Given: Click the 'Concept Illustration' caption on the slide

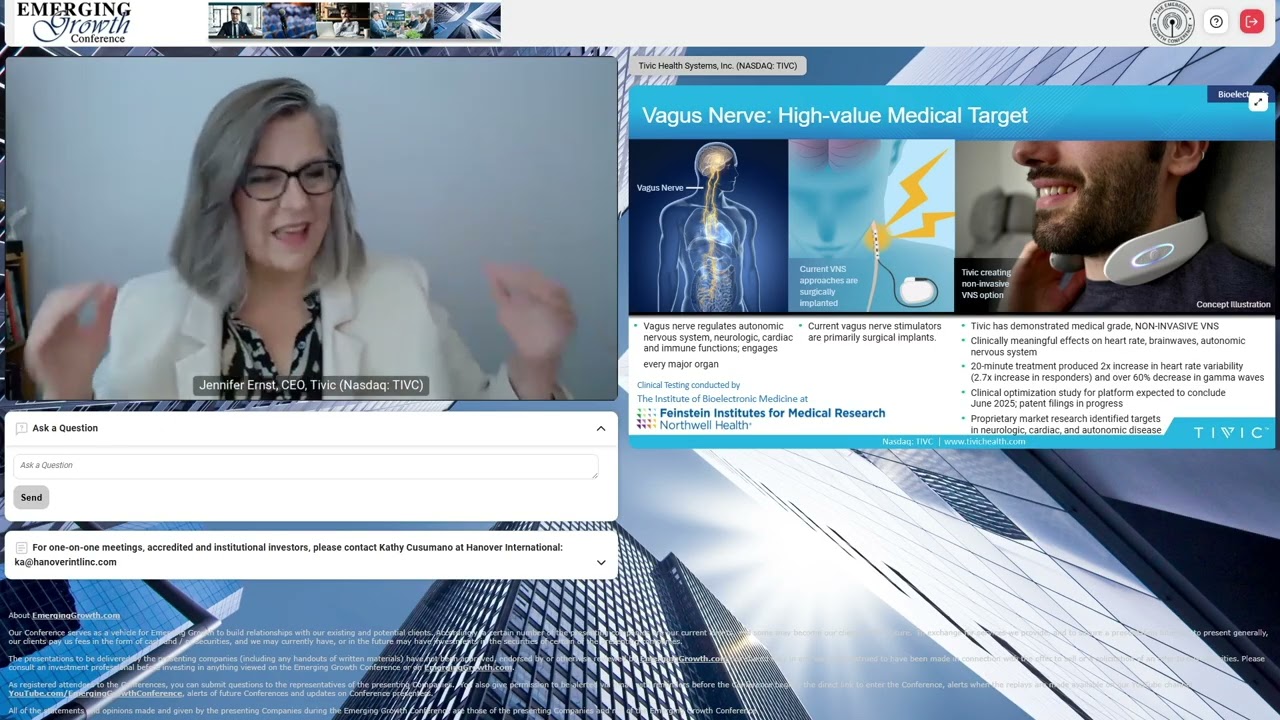Looking at the screenshot, I should 1233,305.
